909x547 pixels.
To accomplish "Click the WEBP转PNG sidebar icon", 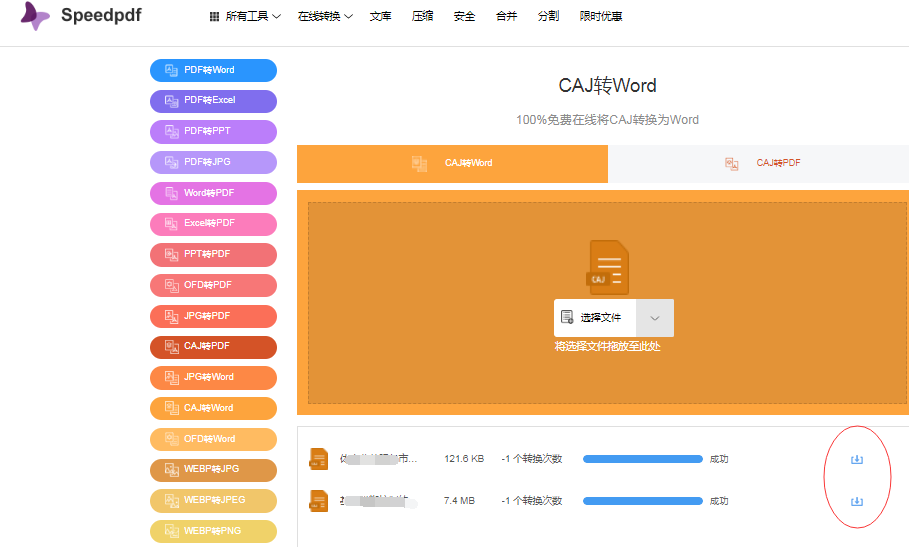I will (172, 531).
